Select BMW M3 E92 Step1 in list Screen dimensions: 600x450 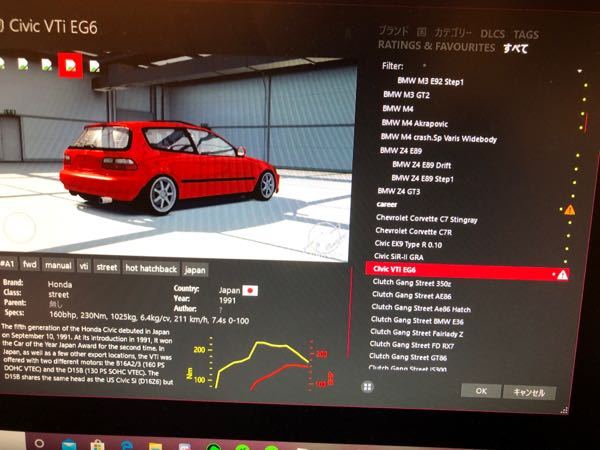(430, 81)
